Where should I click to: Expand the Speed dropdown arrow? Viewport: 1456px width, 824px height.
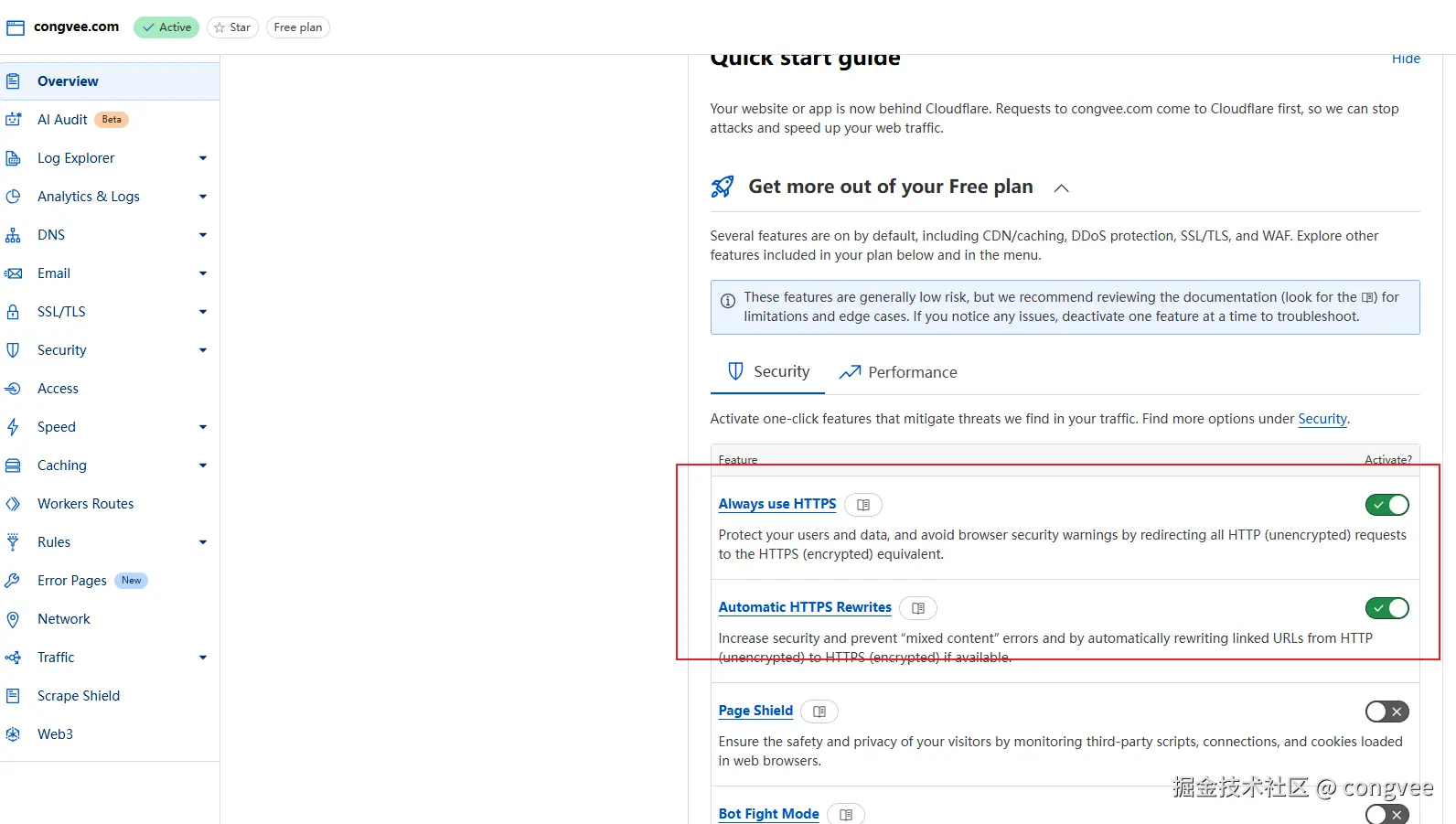click(203, 427)
